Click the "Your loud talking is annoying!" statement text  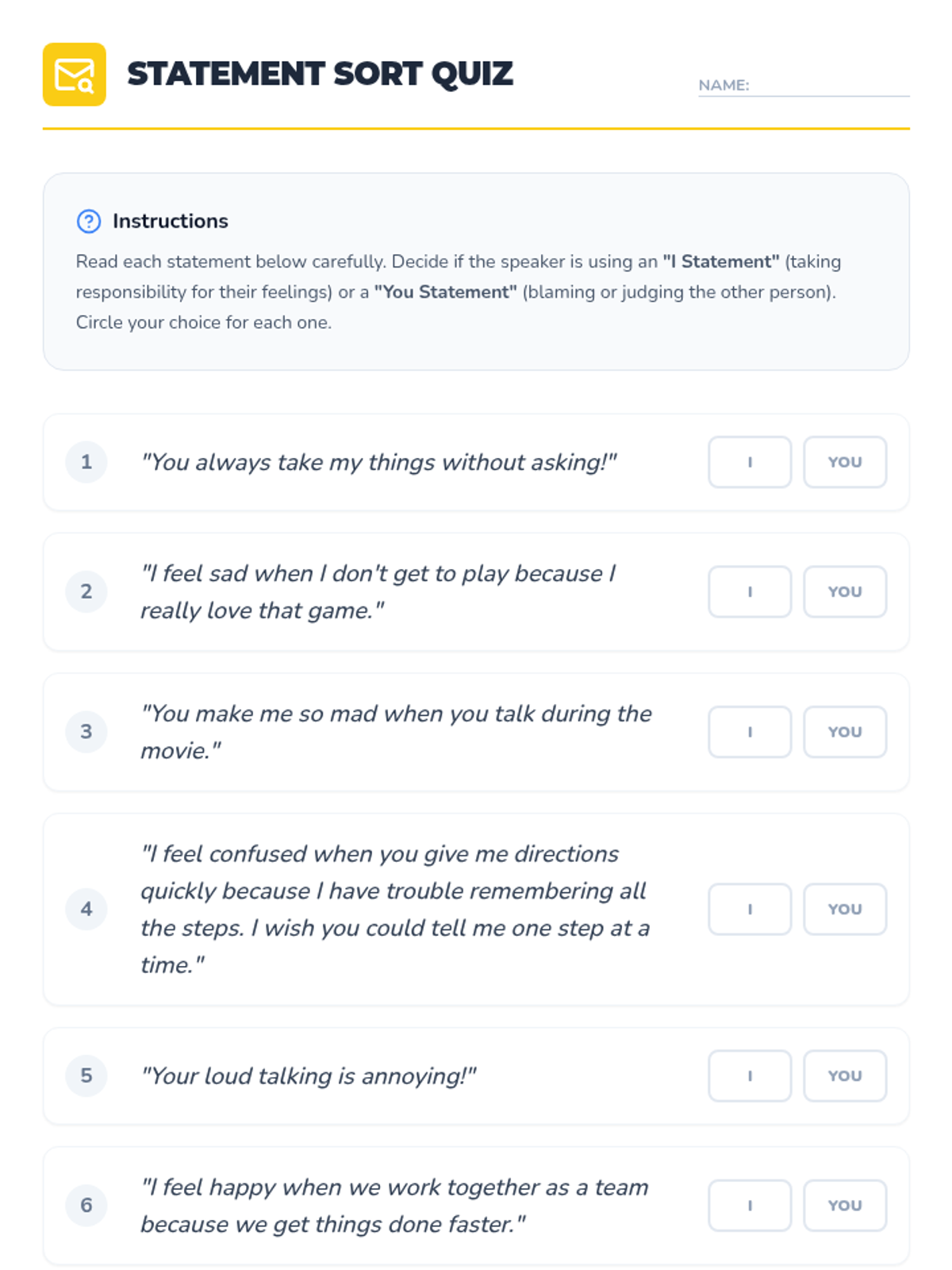pyautogui.click(x=309, y=1076)
